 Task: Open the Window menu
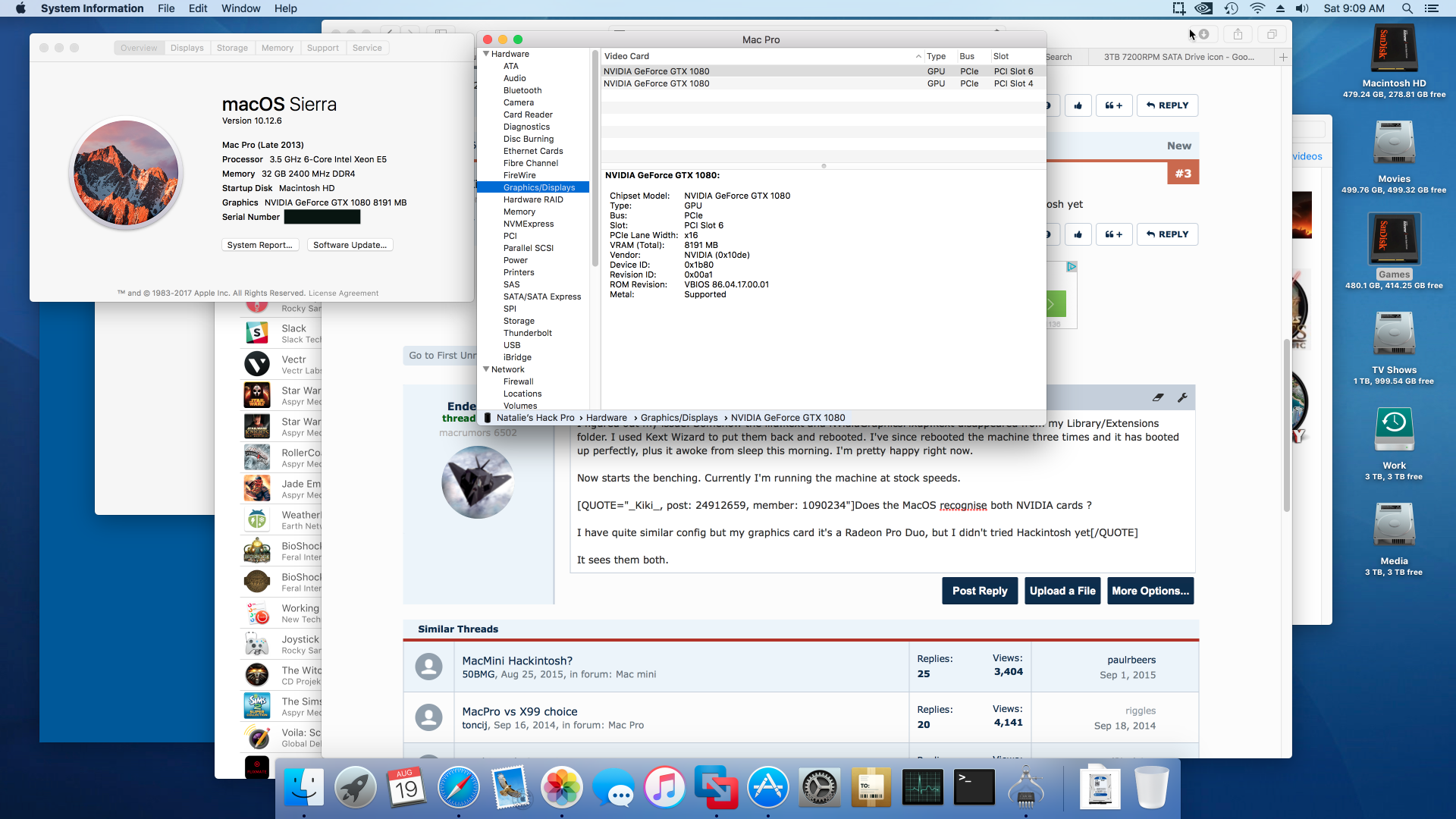coord(240,8)
